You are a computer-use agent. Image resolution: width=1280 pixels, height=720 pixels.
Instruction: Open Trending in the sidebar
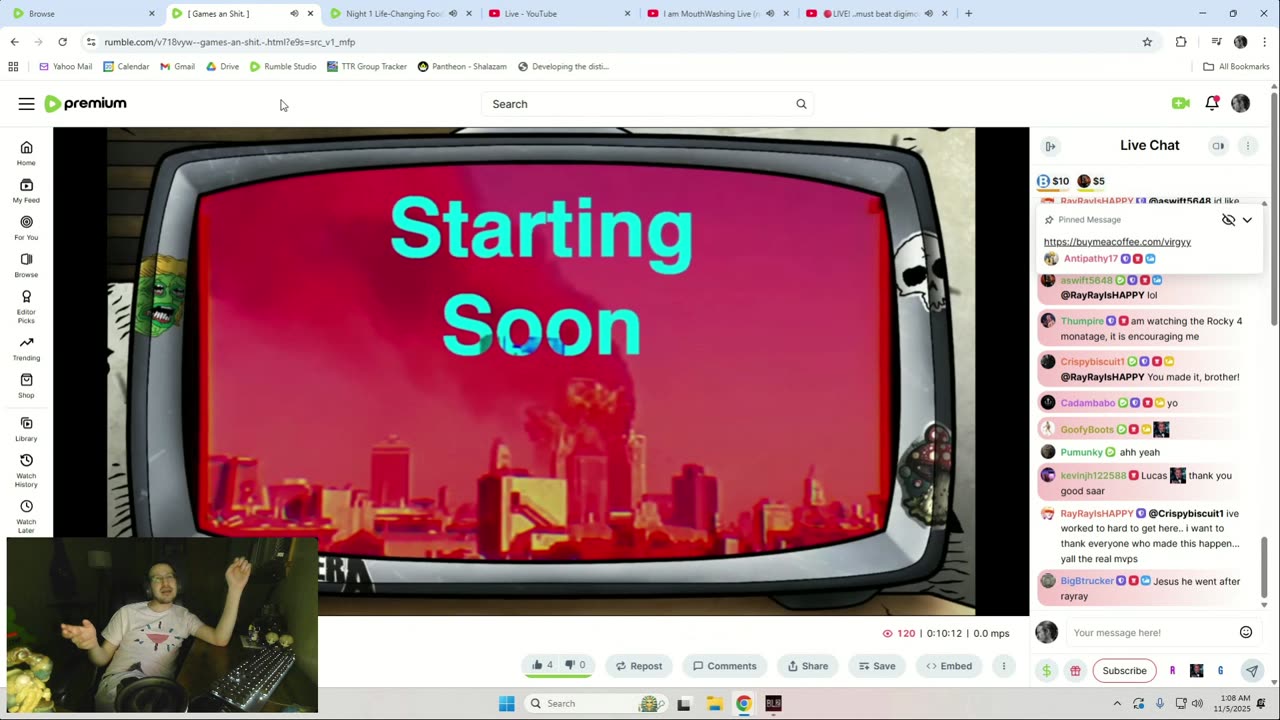coord(26,348)
